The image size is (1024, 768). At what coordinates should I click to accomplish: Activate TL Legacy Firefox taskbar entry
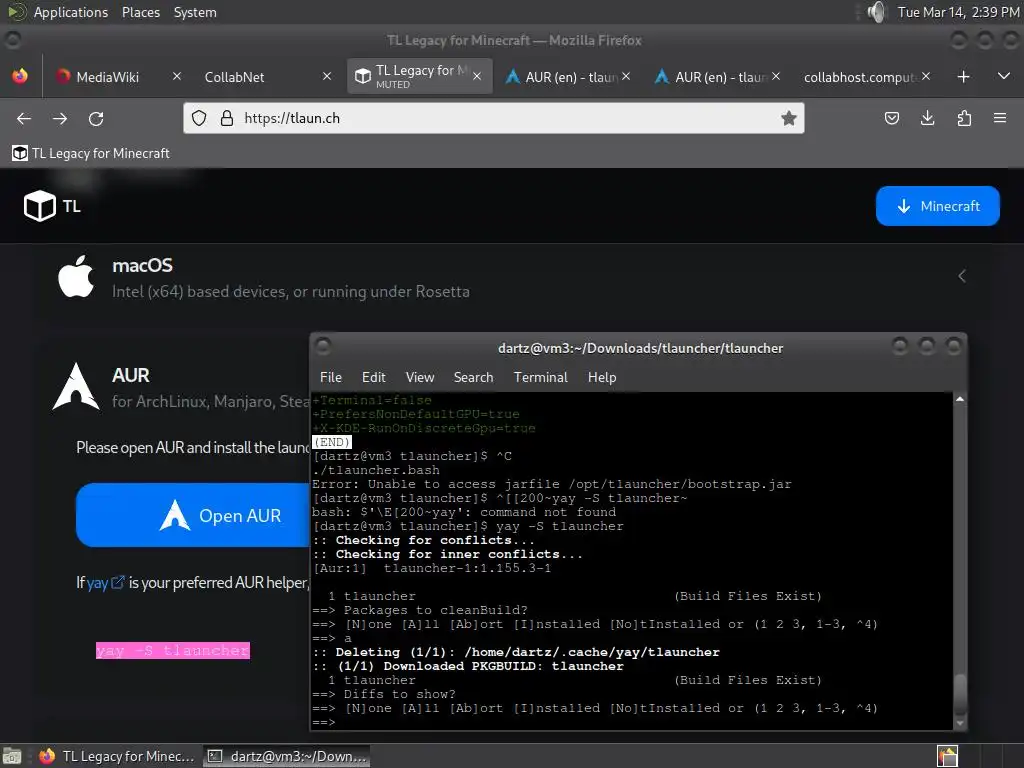tap(117, 756)
